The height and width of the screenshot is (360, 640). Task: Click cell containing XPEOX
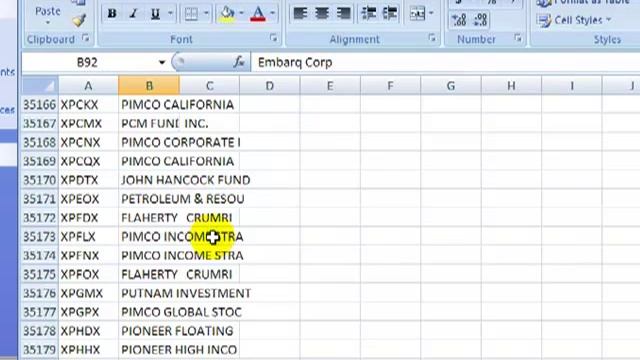pyautogui.click(x=88, y=199)
